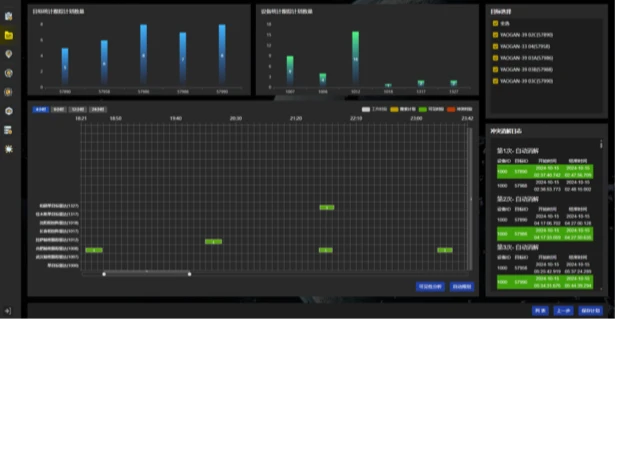Toggle the YAOGAN-39 03A checkbox
This screenshot has width=620, height=450.
point(495,58)
